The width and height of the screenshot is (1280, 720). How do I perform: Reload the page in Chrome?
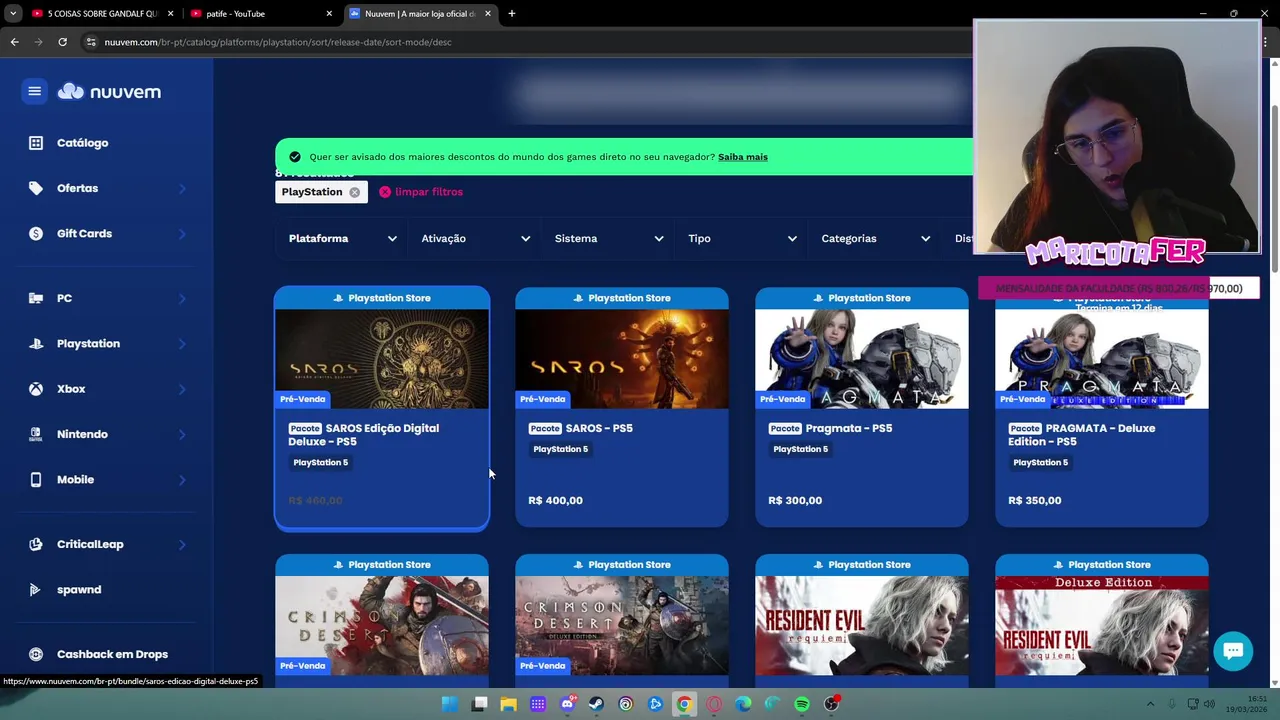62,42
